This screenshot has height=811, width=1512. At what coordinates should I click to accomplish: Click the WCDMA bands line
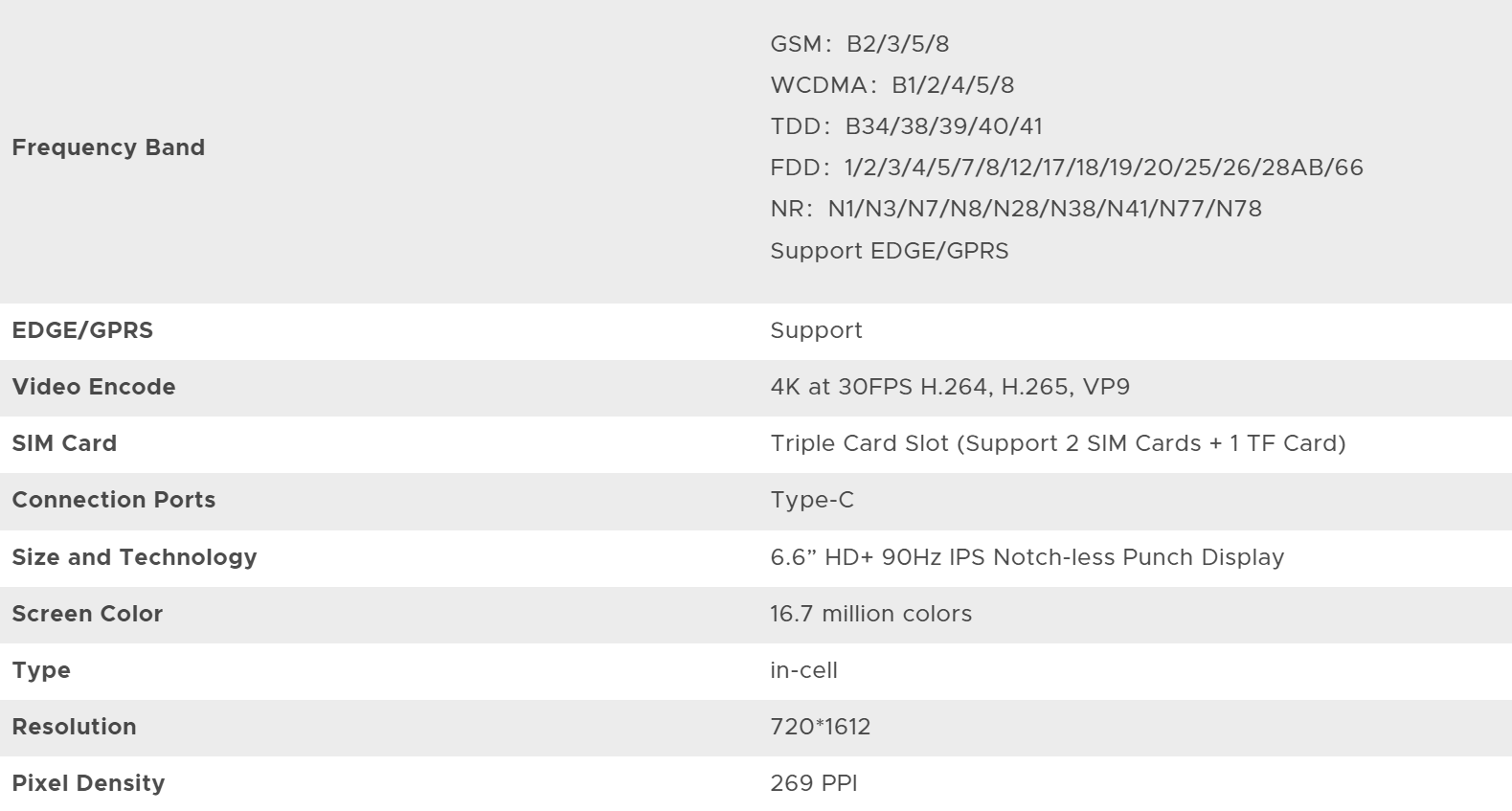point(891,85)
